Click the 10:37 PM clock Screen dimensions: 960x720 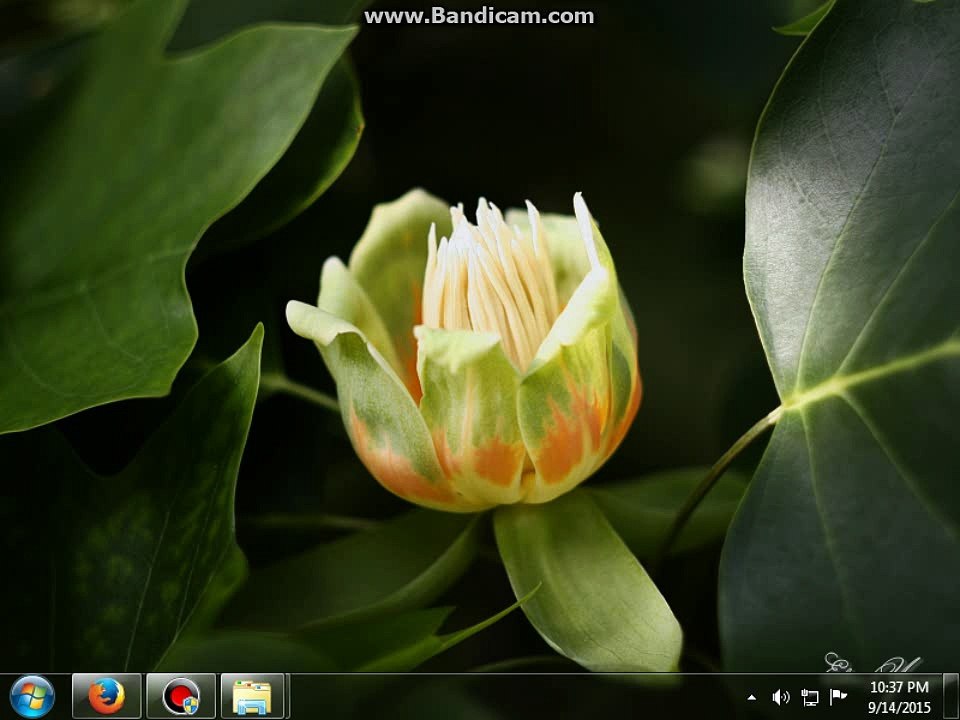click(x=899, y=688)
